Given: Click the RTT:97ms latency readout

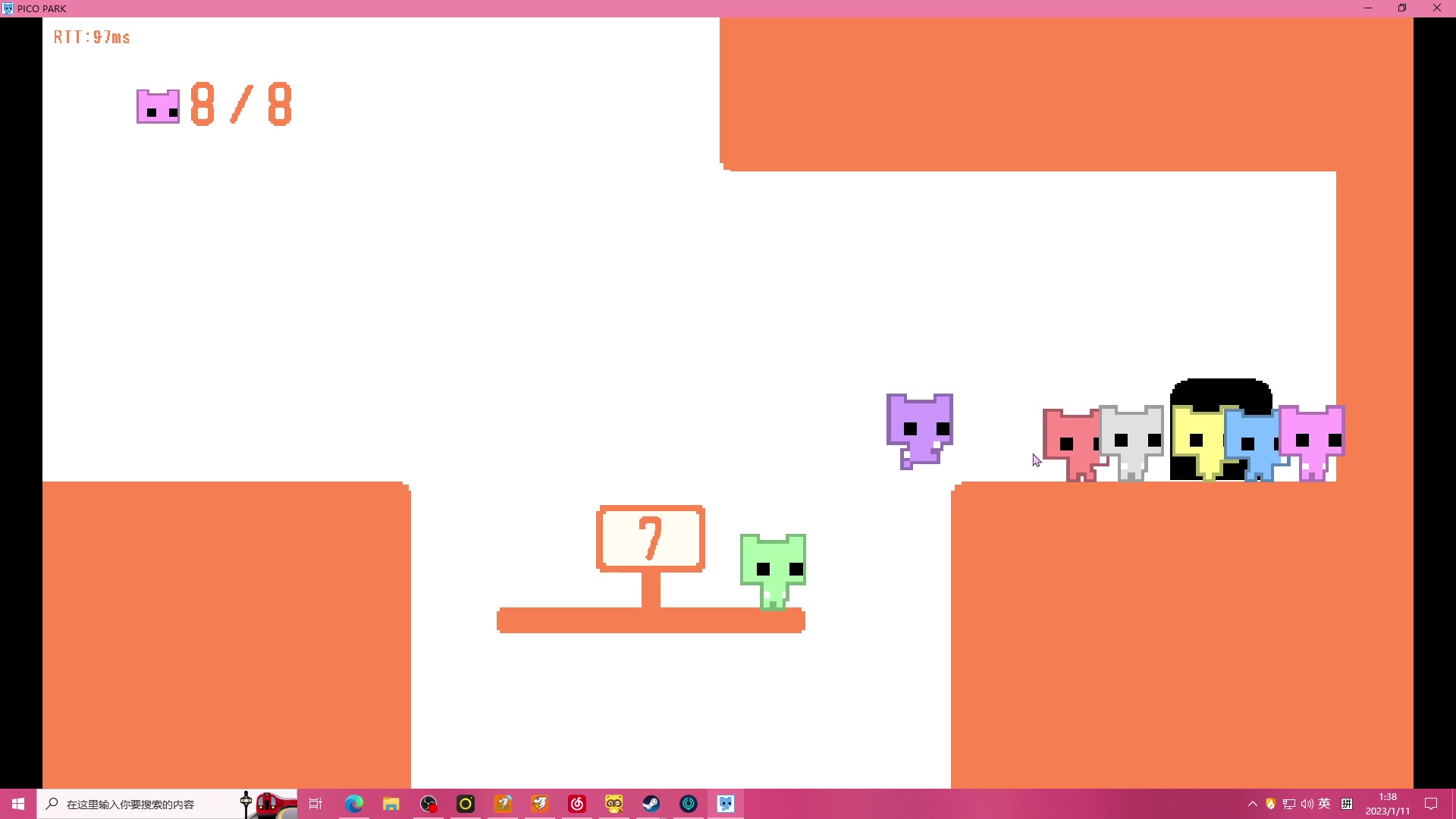Looking at the screenshot, I should (92, 37).
